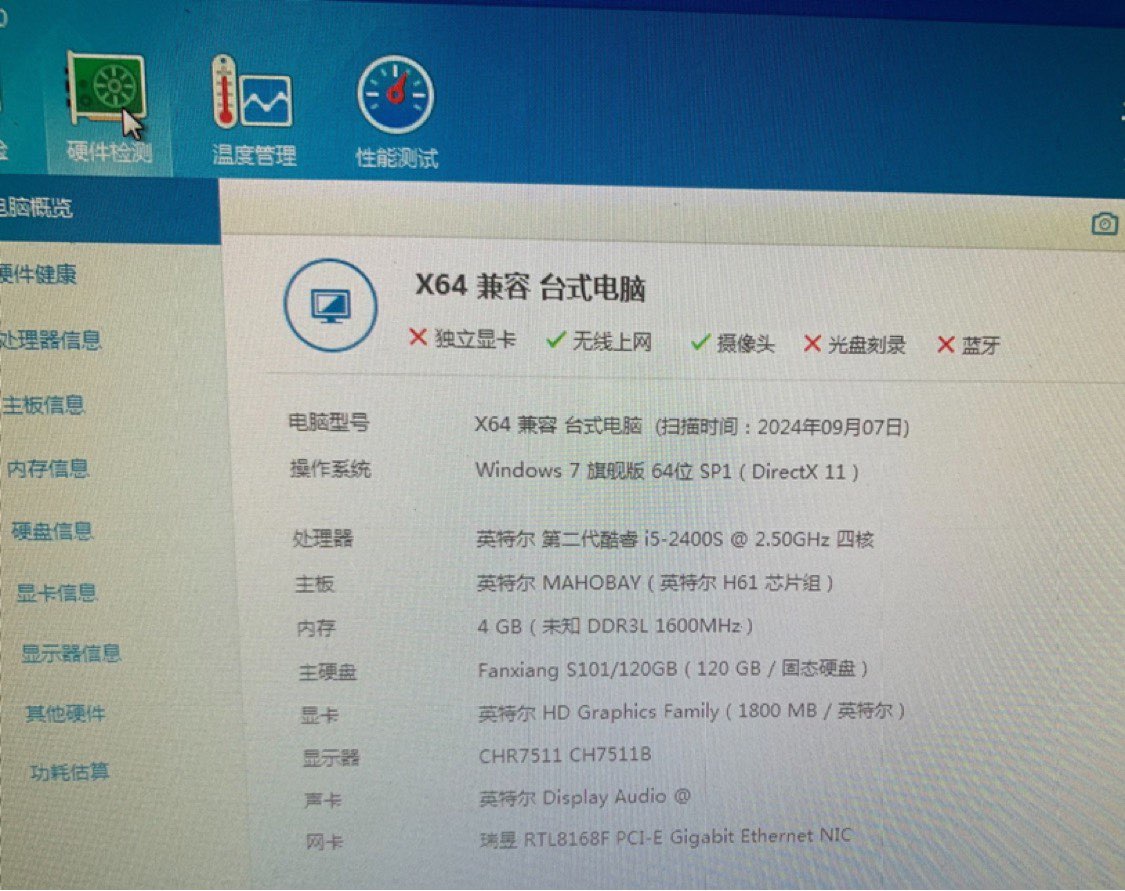Show 显示器信息 details
Screen dimensions: 1125x891
[x=71, y=654]
